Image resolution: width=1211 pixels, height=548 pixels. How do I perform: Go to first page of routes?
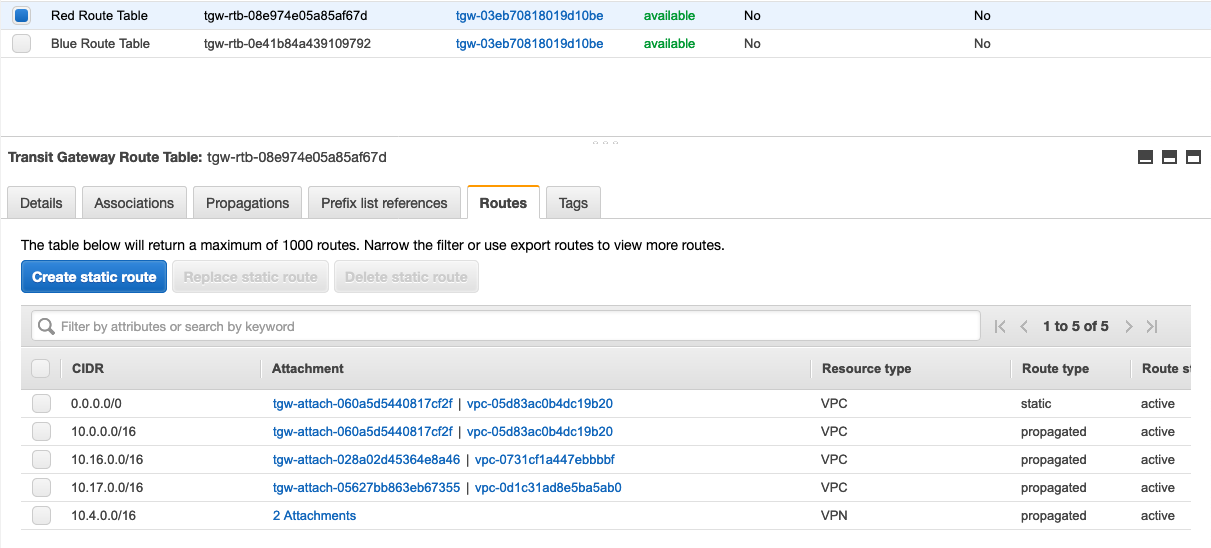pyautogui.click(x=1000, y=326)
